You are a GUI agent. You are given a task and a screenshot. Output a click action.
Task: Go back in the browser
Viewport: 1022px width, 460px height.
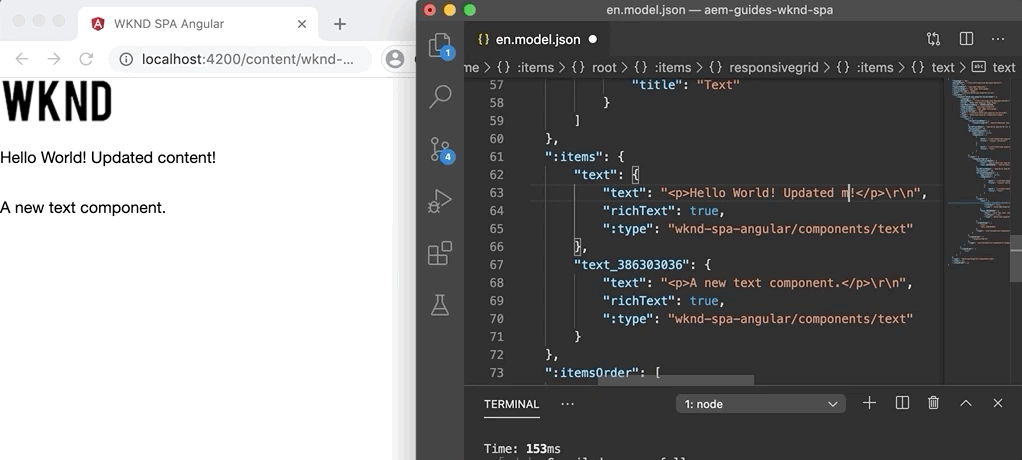click(x=22, y=59)
